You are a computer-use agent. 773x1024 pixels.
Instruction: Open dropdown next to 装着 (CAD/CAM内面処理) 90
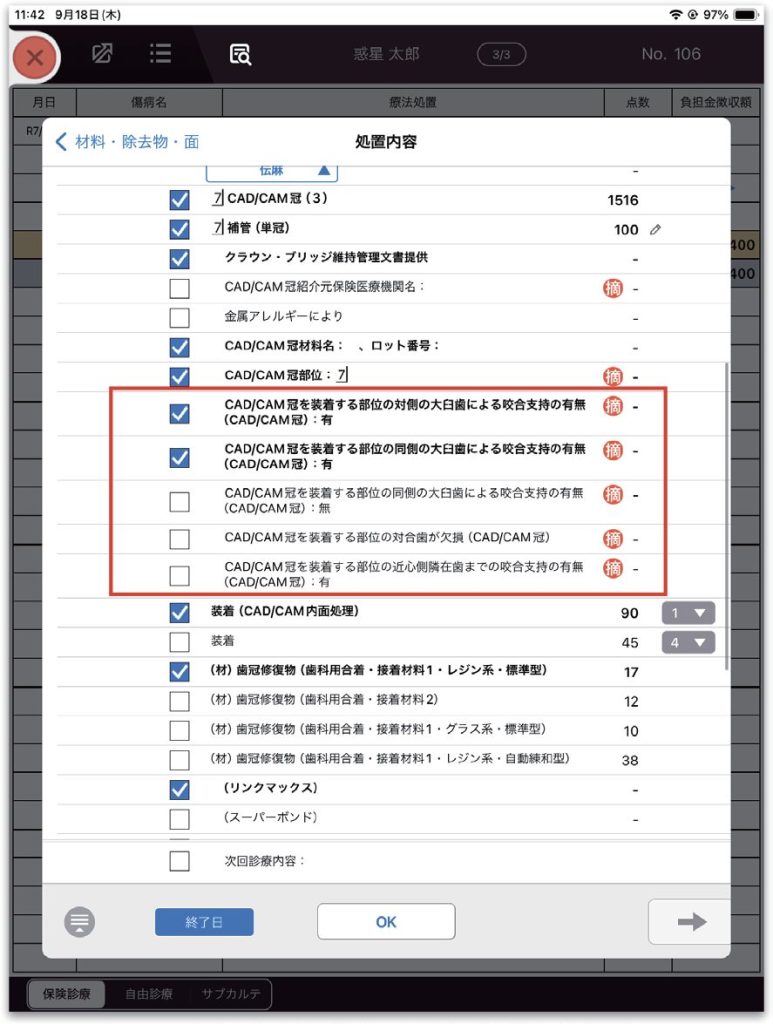click(x=687, y=613)
